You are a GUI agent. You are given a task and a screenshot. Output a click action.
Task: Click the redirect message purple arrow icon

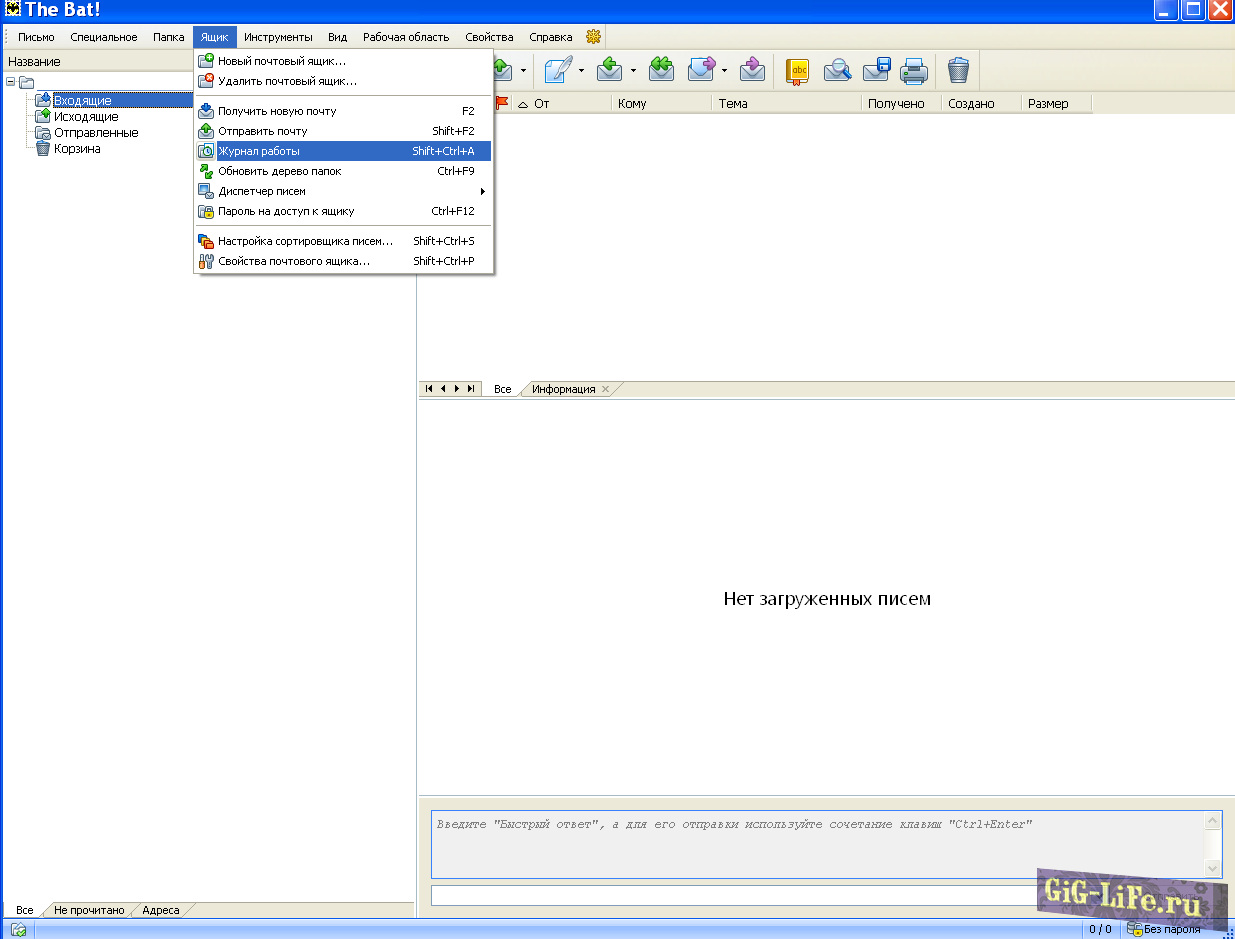point(752,70)
